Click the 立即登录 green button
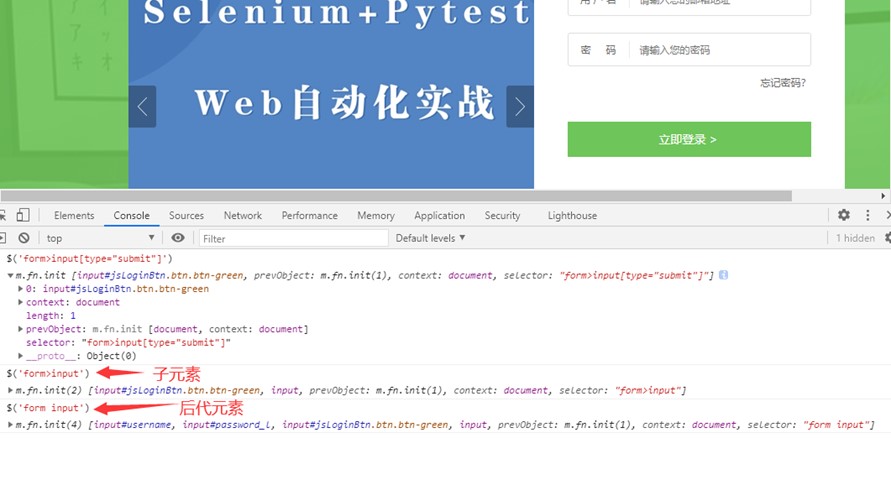The width and height of the screenshot is (891, 485). [689, 139]
